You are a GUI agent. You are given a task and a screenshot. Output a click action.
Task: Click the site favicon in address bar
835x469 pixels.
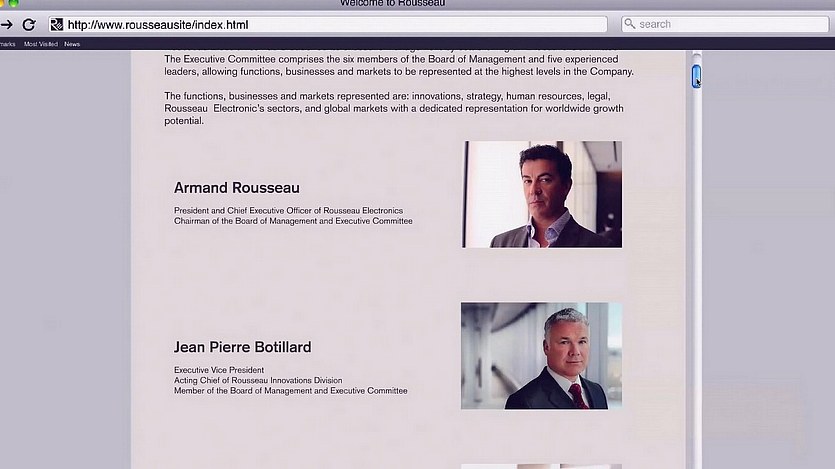click(x=57, y=24)
